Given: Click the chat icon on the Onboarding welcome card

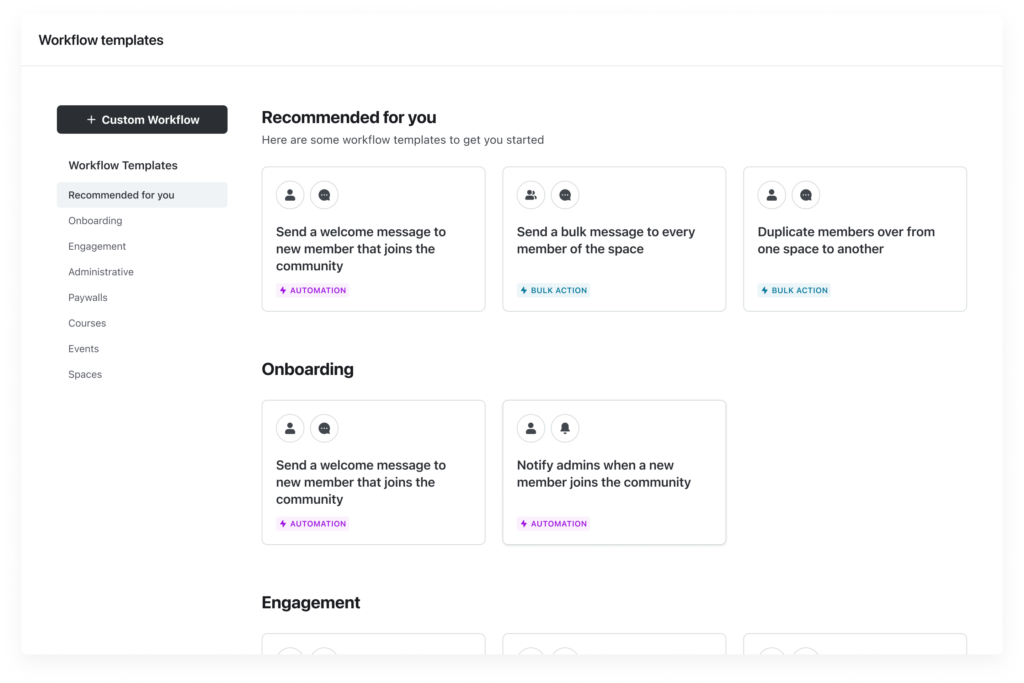Looking at the screenshot, I should (324, 427).
